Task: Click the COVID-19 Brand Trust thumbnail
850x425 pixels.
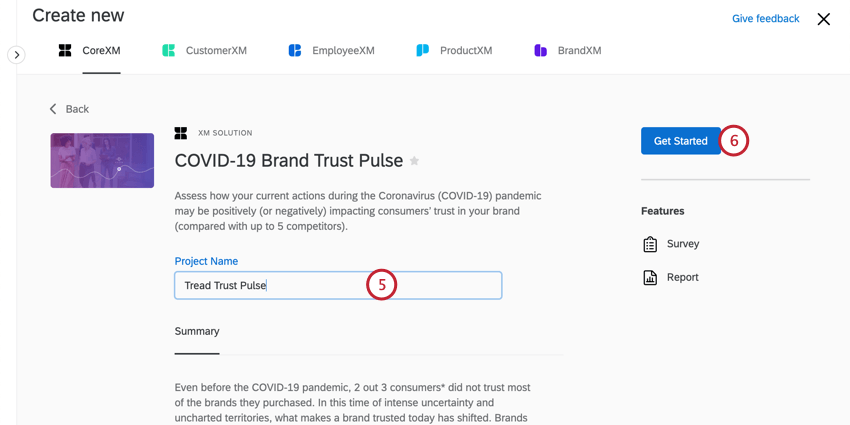Action: pyautogui.click(x=102, y=160)
